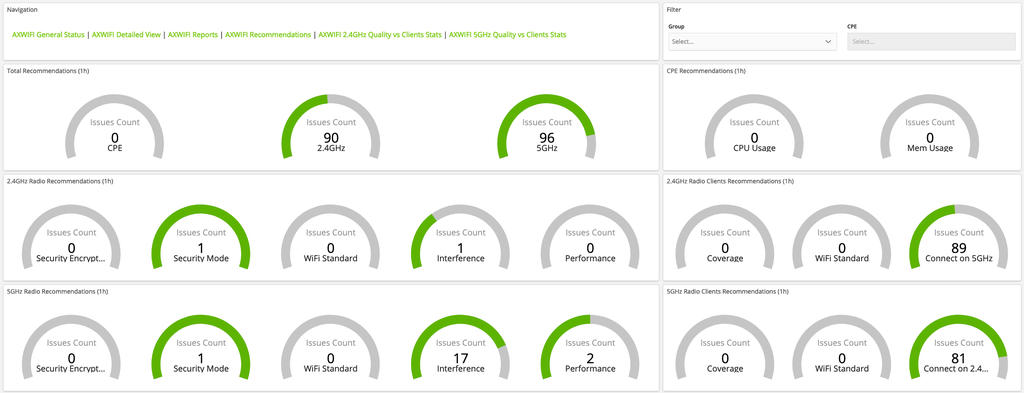Click the CPE filter select field
1024x393 pixels.
click(x=931, y=42)
